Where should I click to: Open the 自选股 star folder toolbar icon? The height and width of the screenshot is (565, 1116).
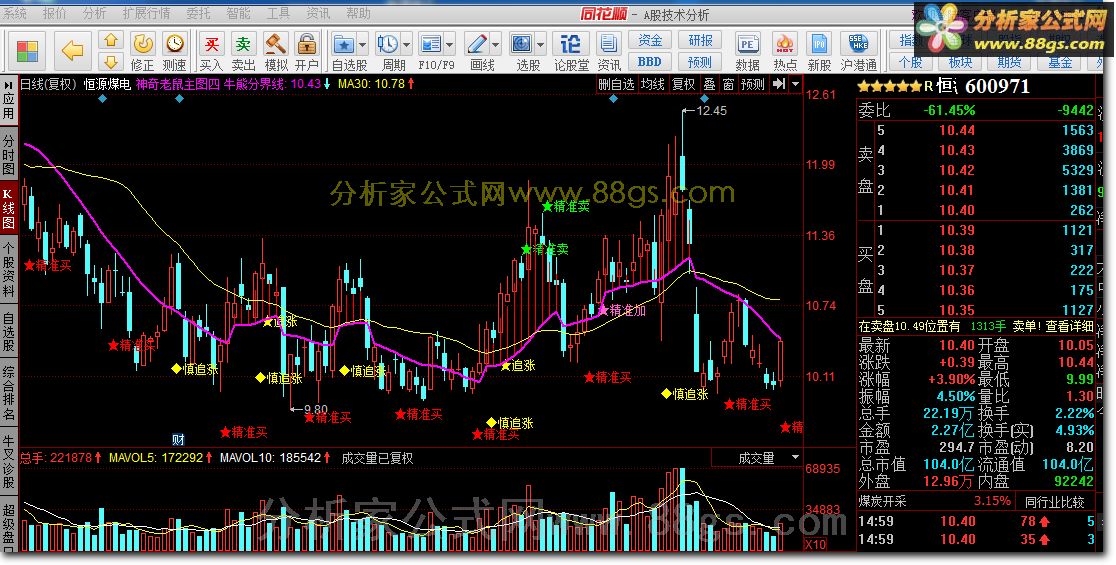click(344, 44)
